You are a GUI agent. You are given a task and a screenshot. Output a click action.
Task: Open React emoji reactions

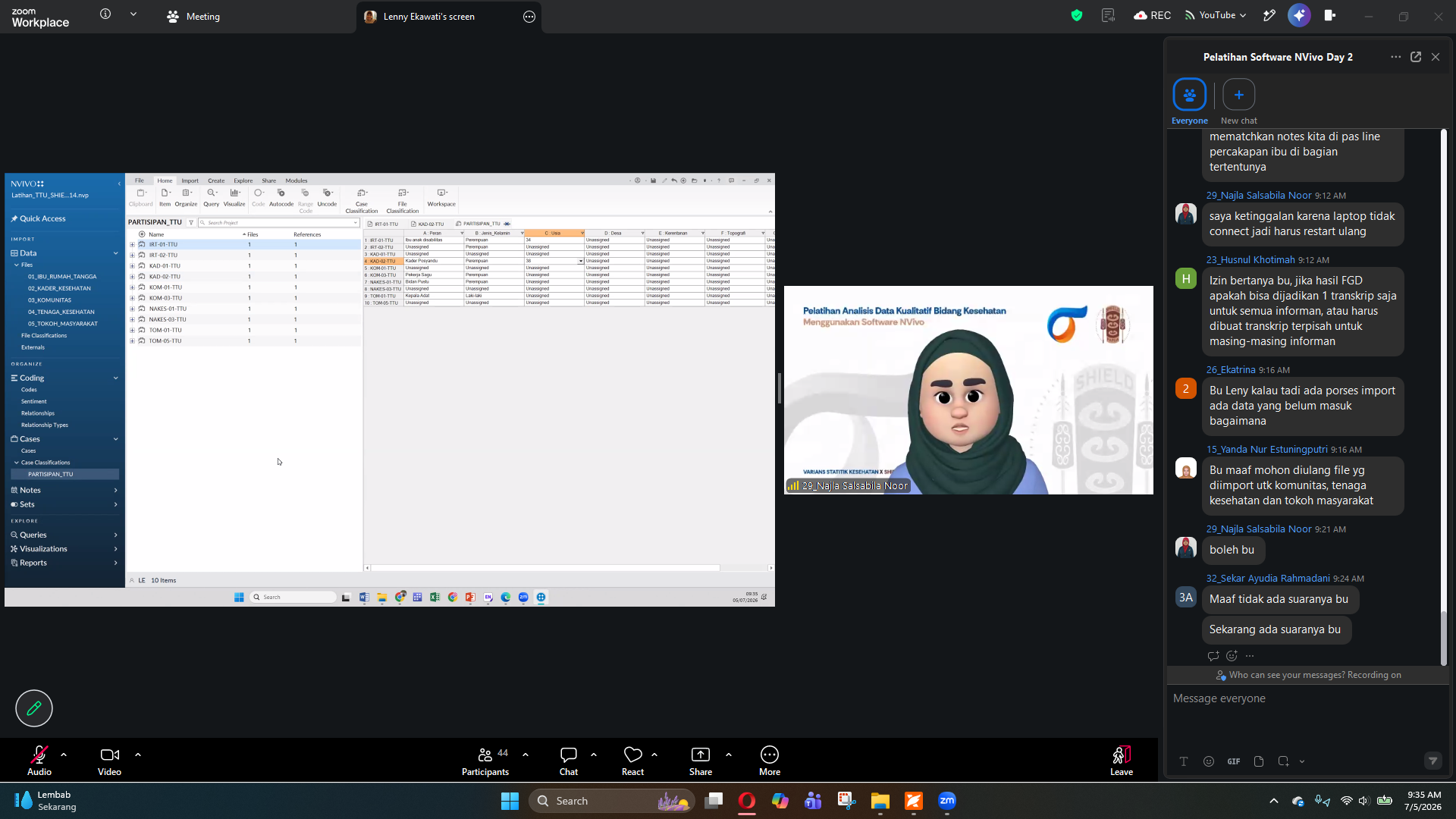click(x=632, y=761)
